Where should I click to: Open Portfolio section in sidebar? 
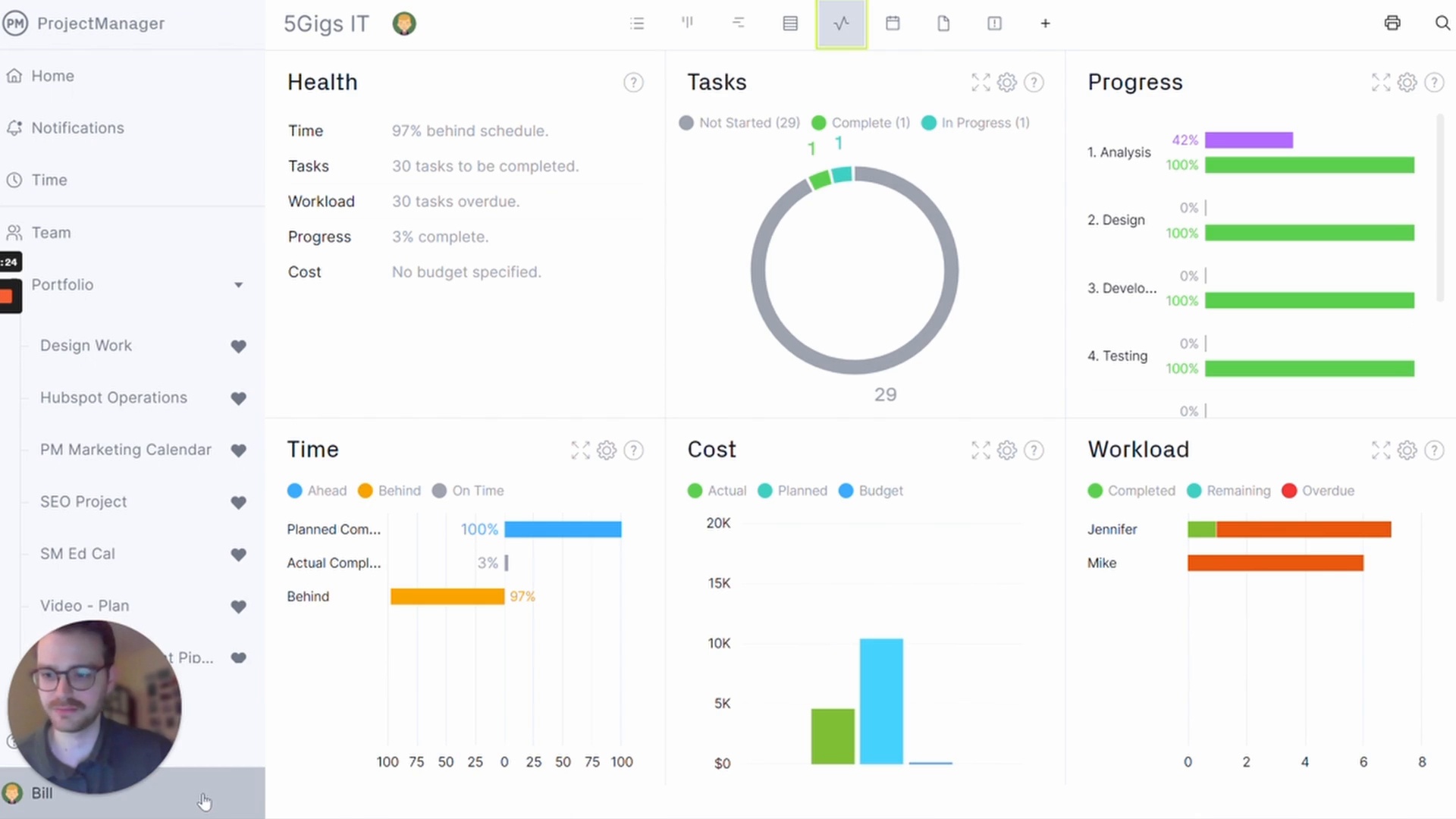(62, 285)
